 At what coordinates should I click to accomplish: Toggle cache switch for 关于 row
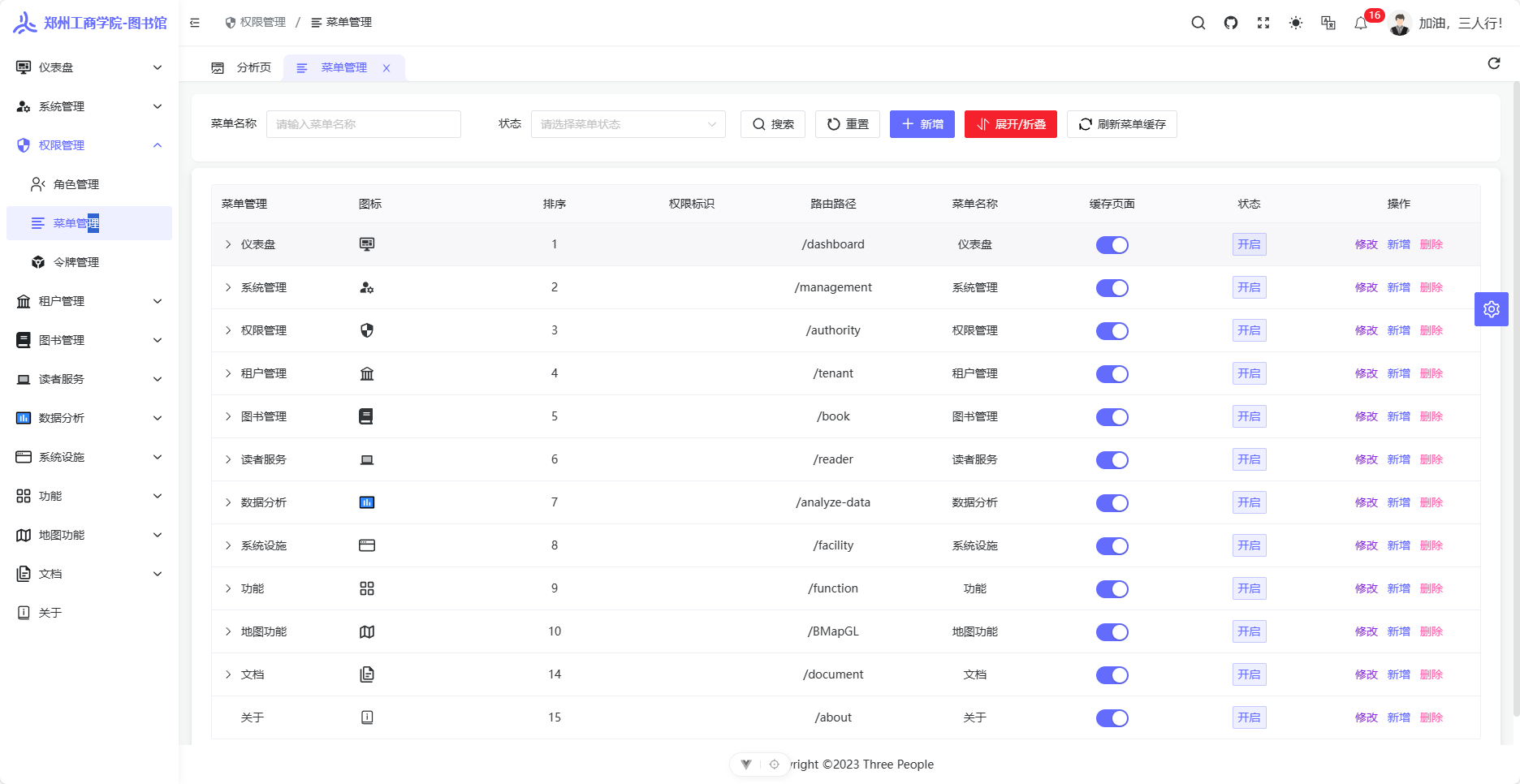click(x=1112, y=718)
